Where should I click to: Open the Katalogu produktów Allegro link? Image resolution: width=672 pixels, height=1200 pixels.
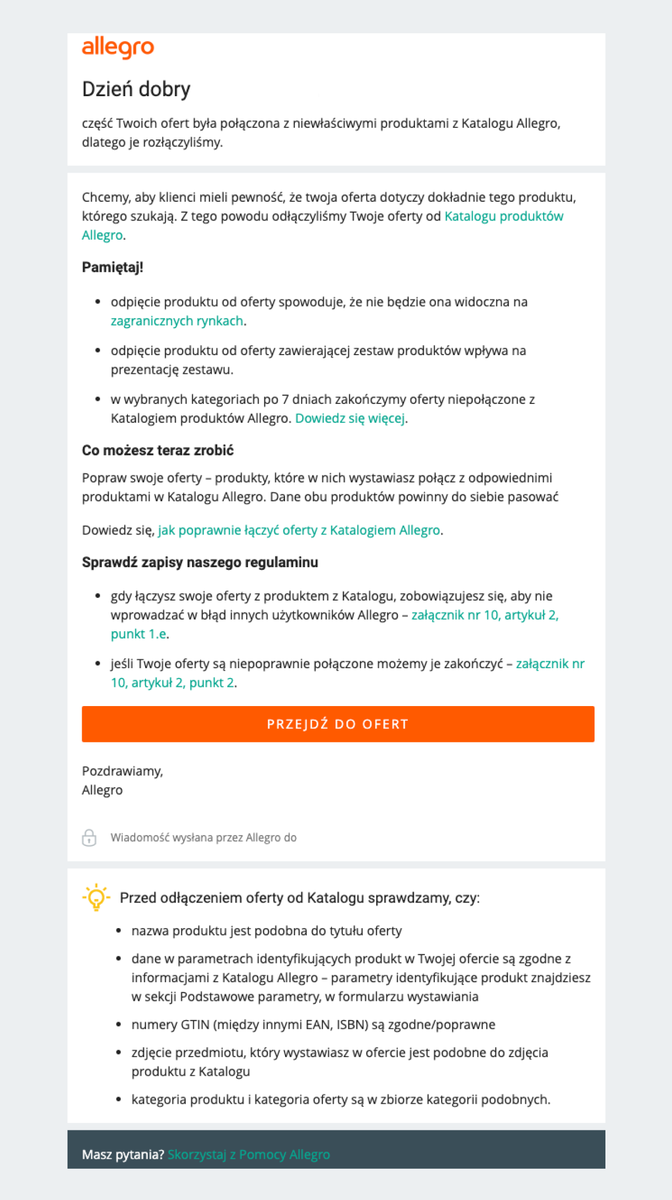point(504,216)
